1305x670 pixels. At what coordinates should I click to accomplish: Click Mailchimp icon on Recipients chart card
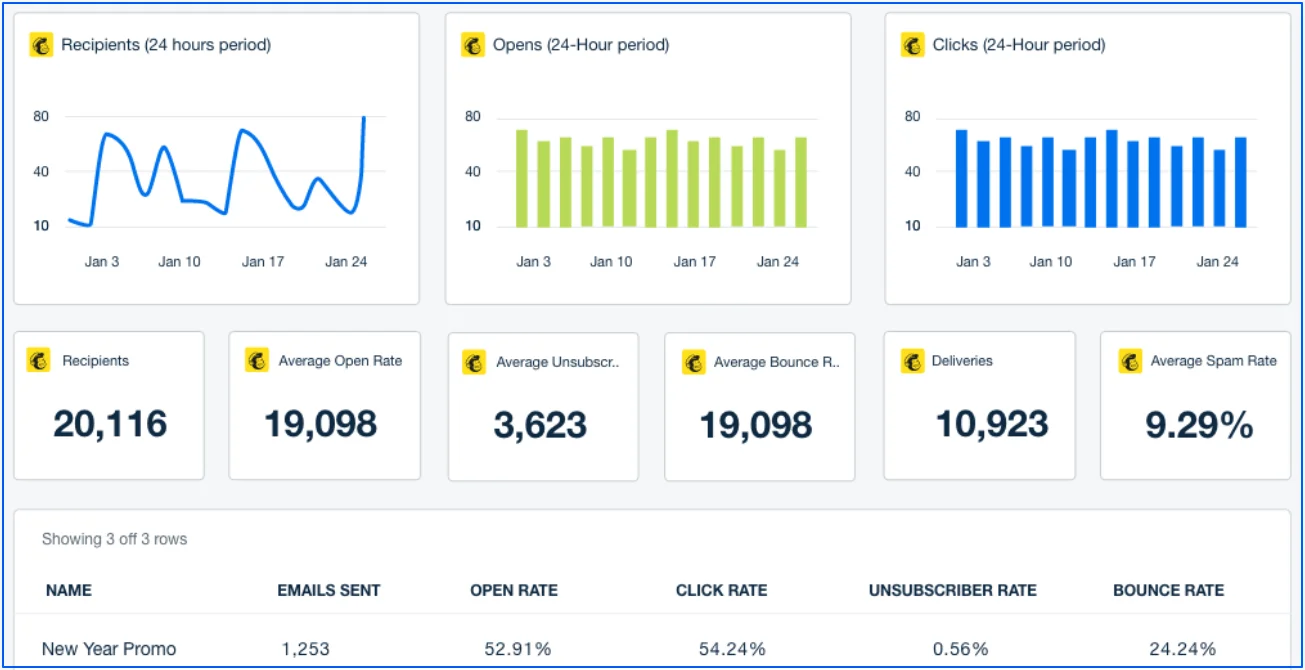pos(41,45)
